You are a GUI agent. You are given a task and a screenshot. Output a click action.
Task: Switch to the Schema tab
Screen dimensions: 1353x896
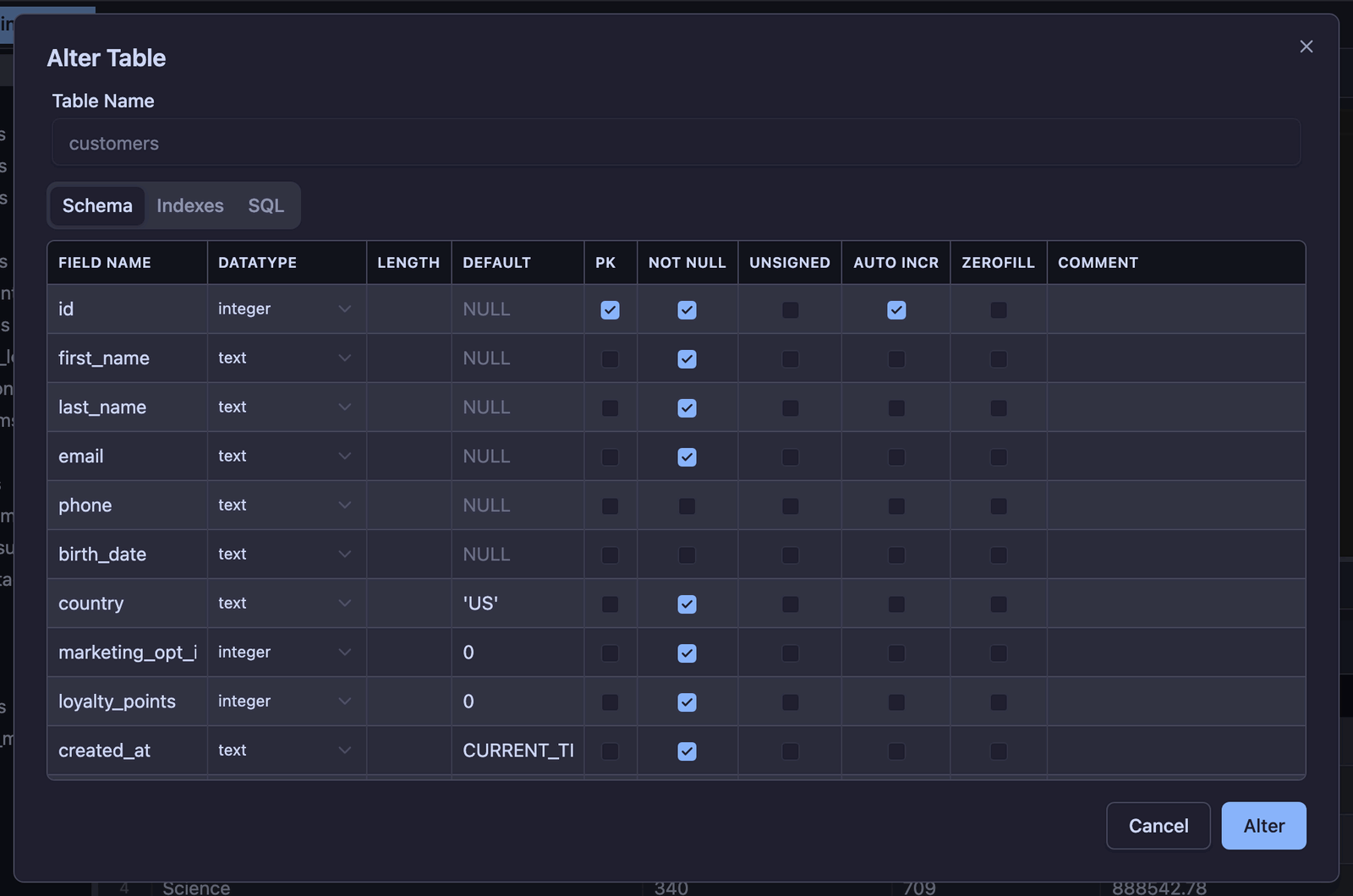click(97, 205)
